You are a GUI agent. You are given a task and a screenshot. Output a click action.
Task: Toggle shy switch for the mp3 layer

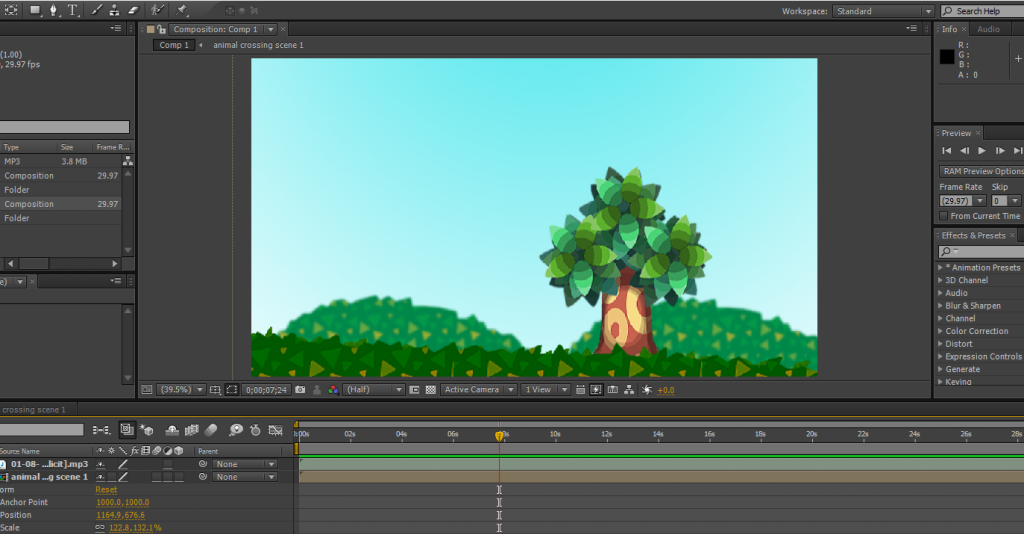[100, 464]
